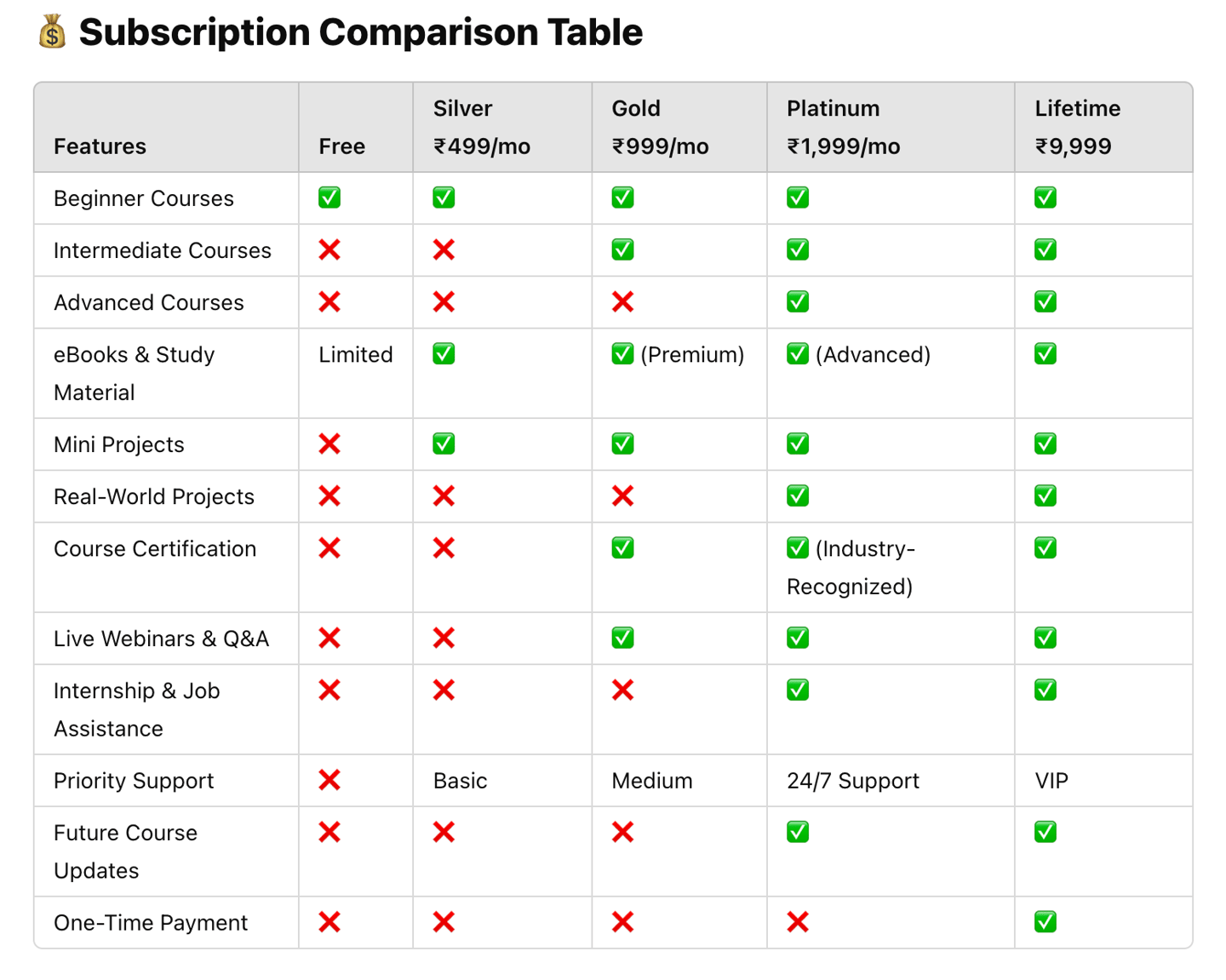The width and height of the screenshot is (1226, 980).
Task: Click the 24/7 Support cell
Action: 853,781
